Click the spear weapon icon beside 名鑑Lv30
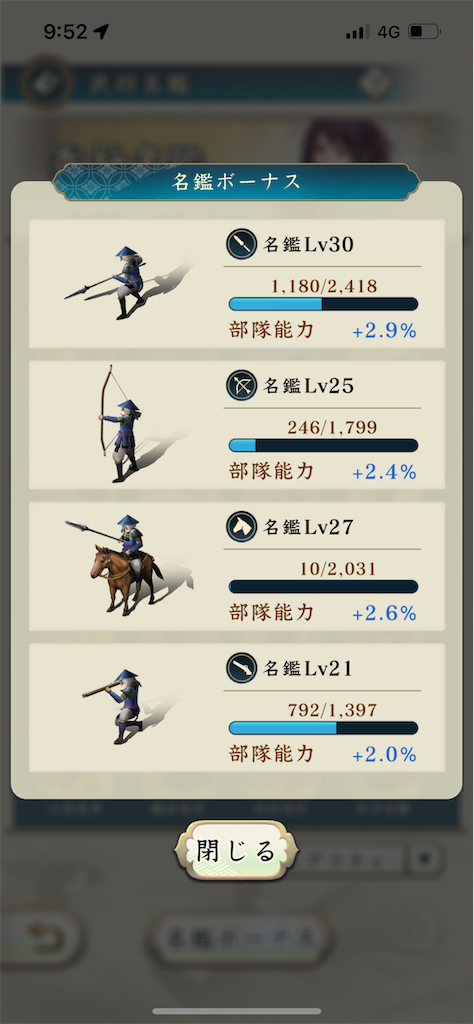This screenshot has height=1024, width=474. [x=242, y=244]
